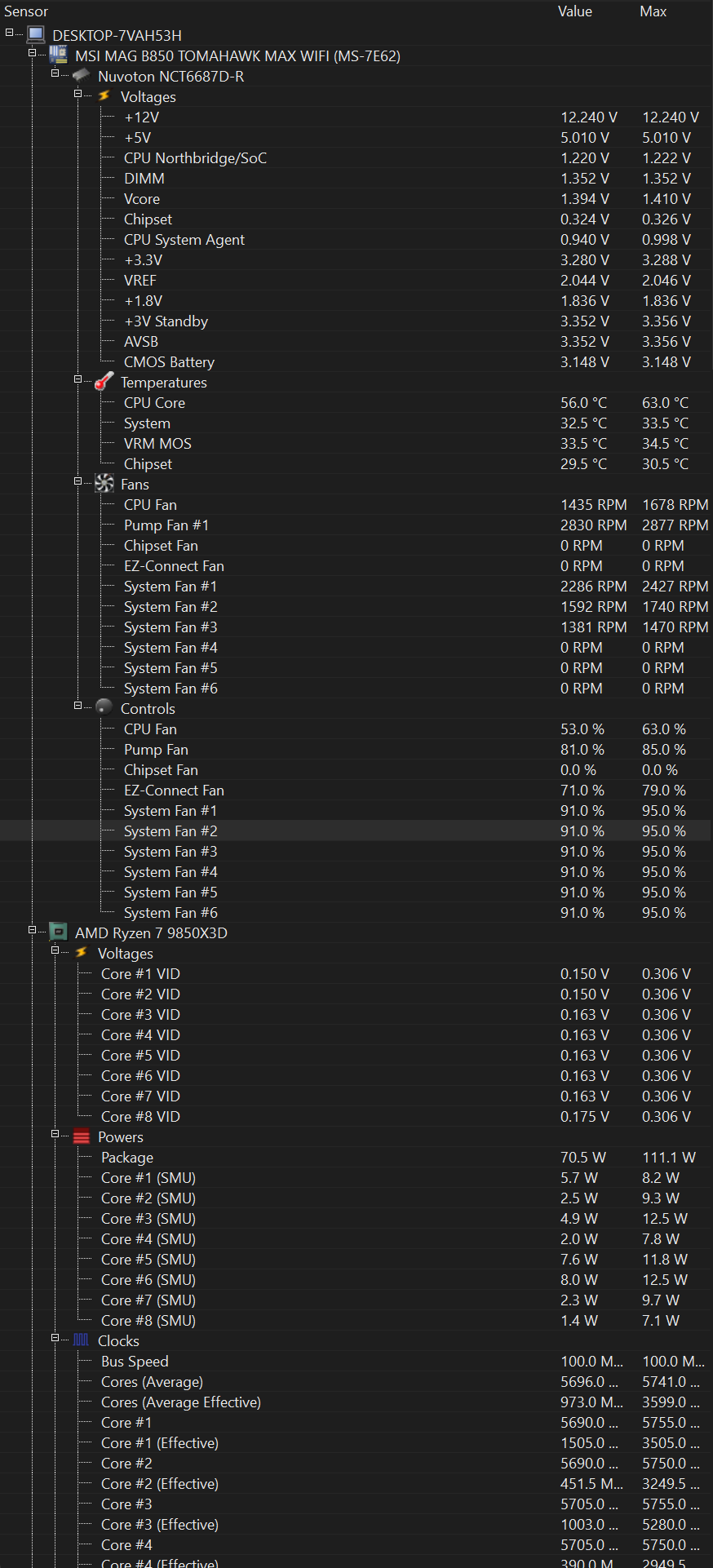
Task: Click the 56.0 °C CPU Core value
Action: point(584,403)
